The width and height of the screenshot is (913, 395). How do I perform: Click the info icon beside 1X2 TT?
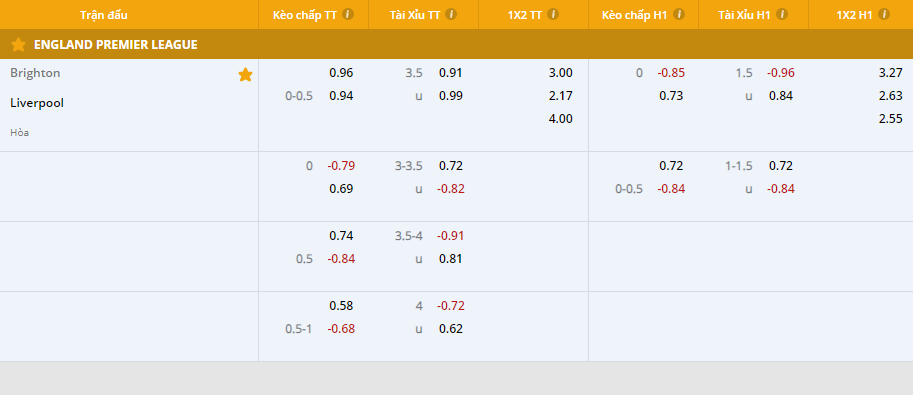[553, 15]
